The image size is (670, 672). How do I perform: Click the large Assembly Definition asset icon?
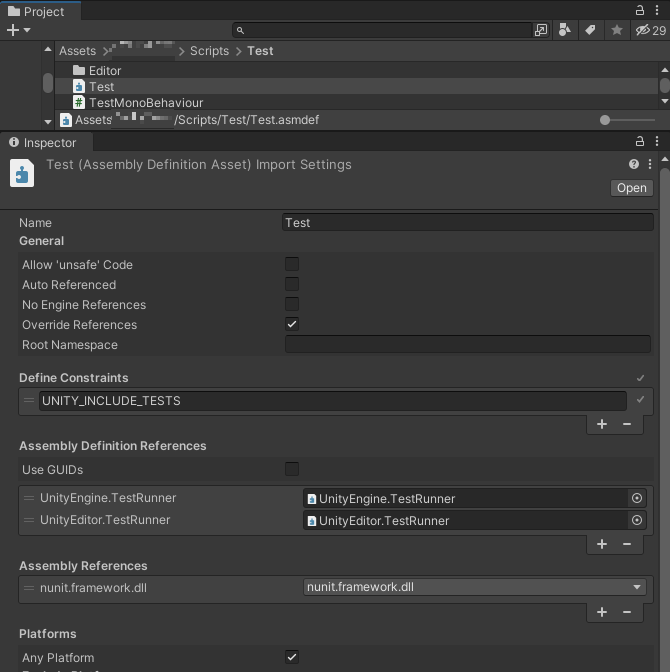22,173
